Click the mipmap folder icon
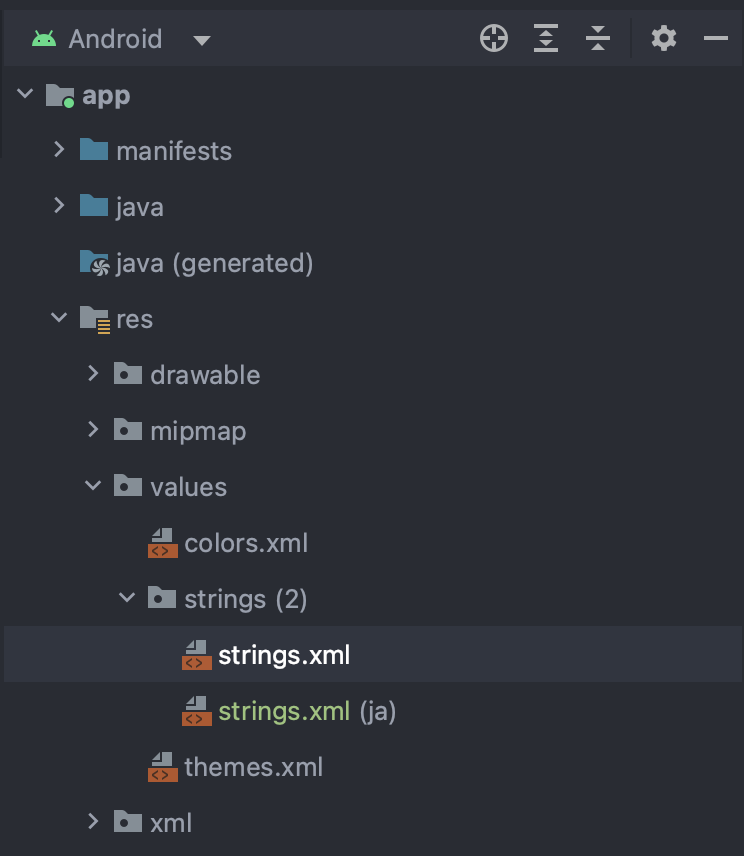744x856 pixels. 128,430
